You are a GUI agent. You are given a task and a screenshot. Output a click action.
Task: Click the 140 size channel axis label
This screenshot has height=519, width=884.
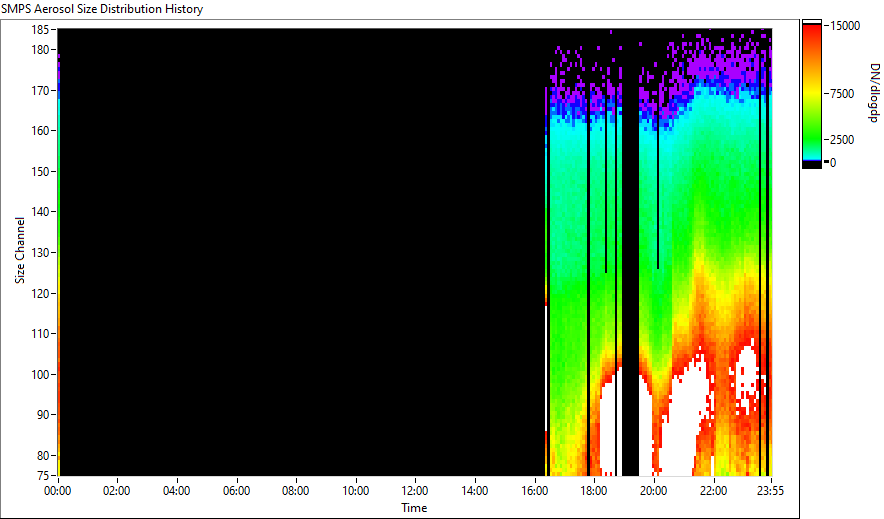(x=40, y=212)
